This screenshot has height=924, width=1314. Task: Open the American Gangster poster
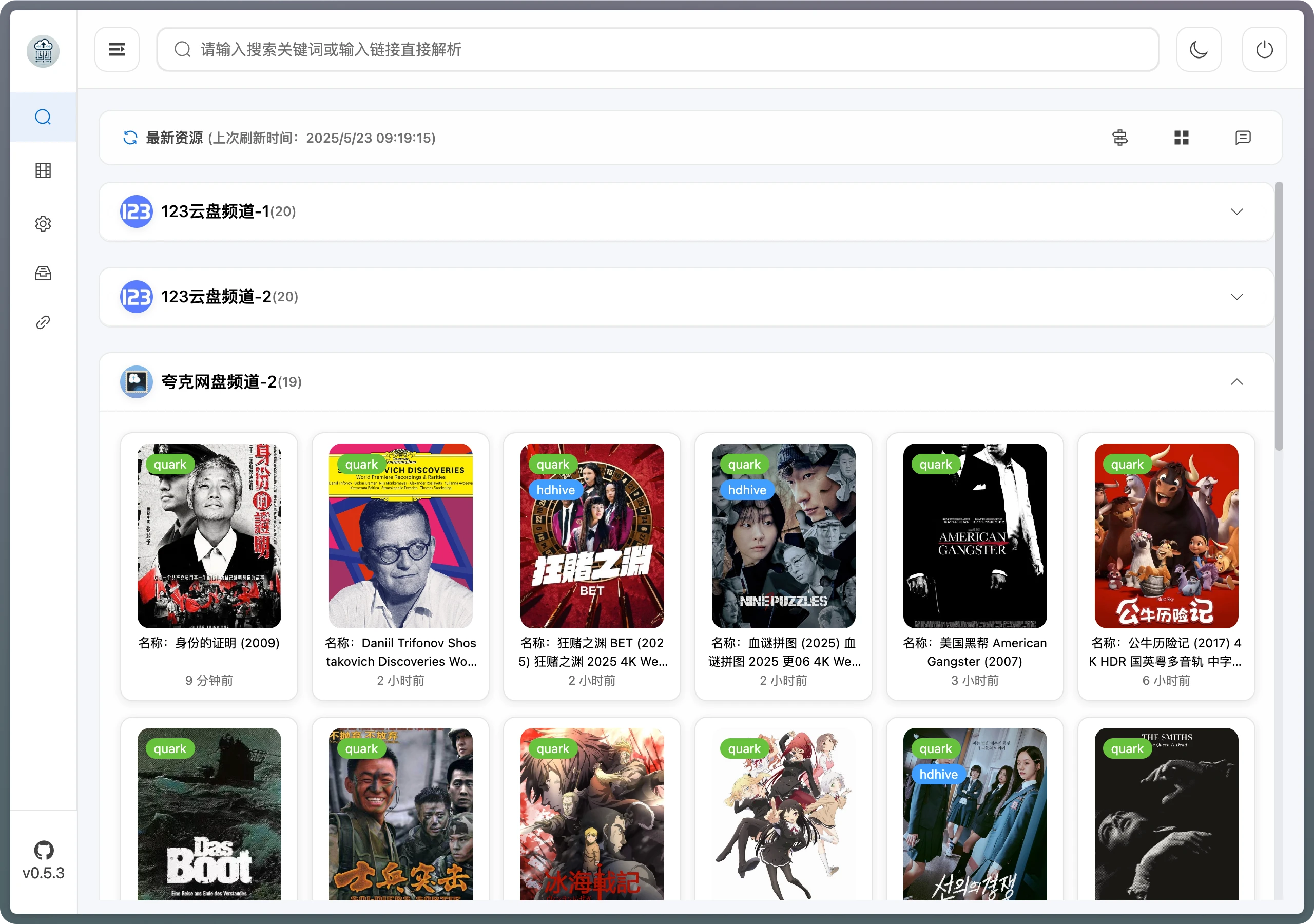(x=975, y=535)
